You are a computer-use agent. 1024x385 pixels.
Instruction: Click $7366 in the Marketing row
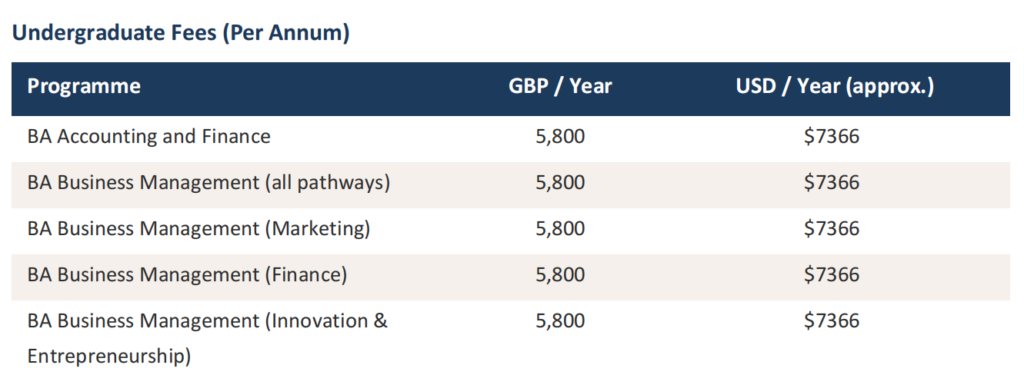832,229
